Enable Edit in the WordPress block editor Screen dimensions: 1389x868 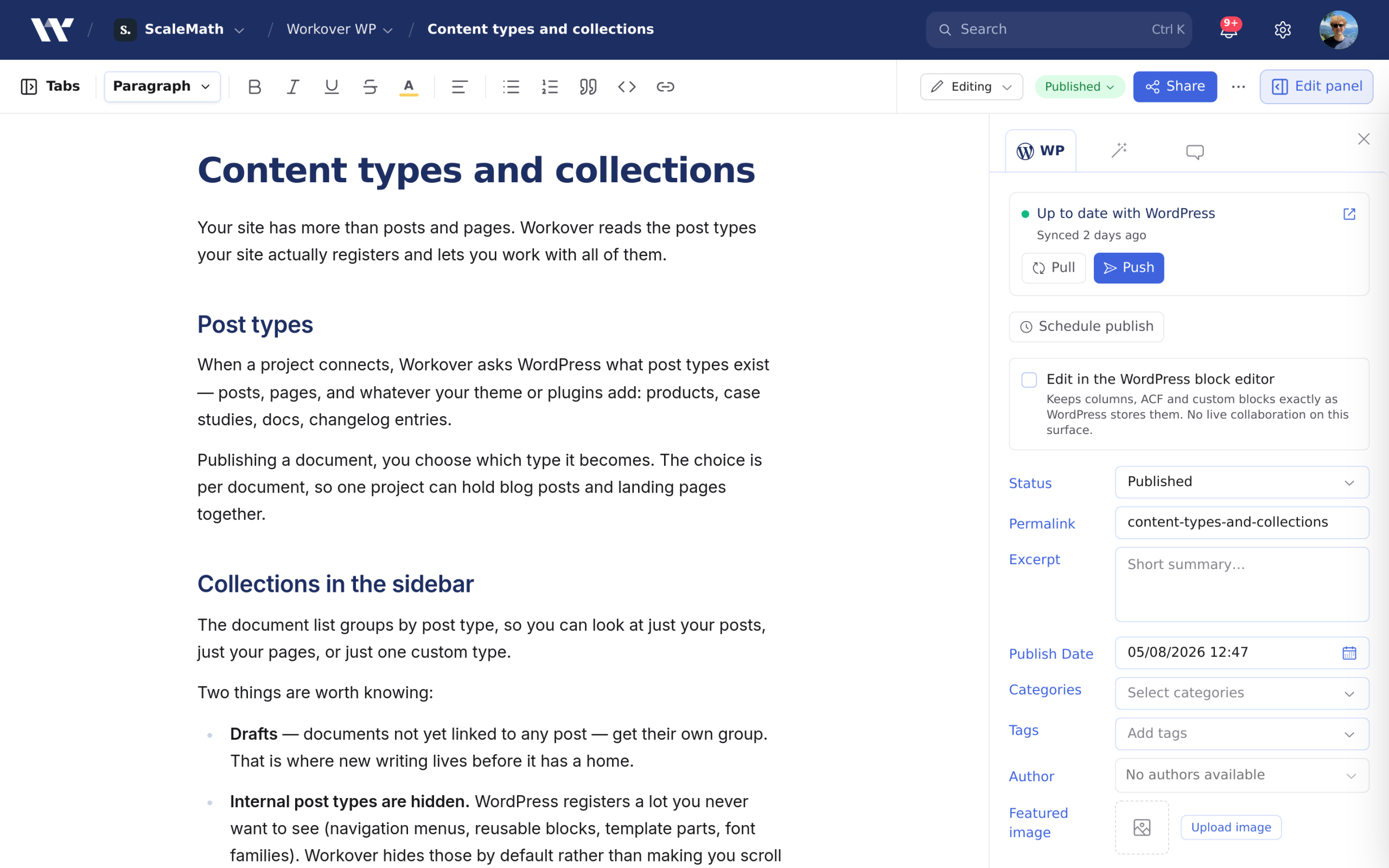pos(1029,379)
